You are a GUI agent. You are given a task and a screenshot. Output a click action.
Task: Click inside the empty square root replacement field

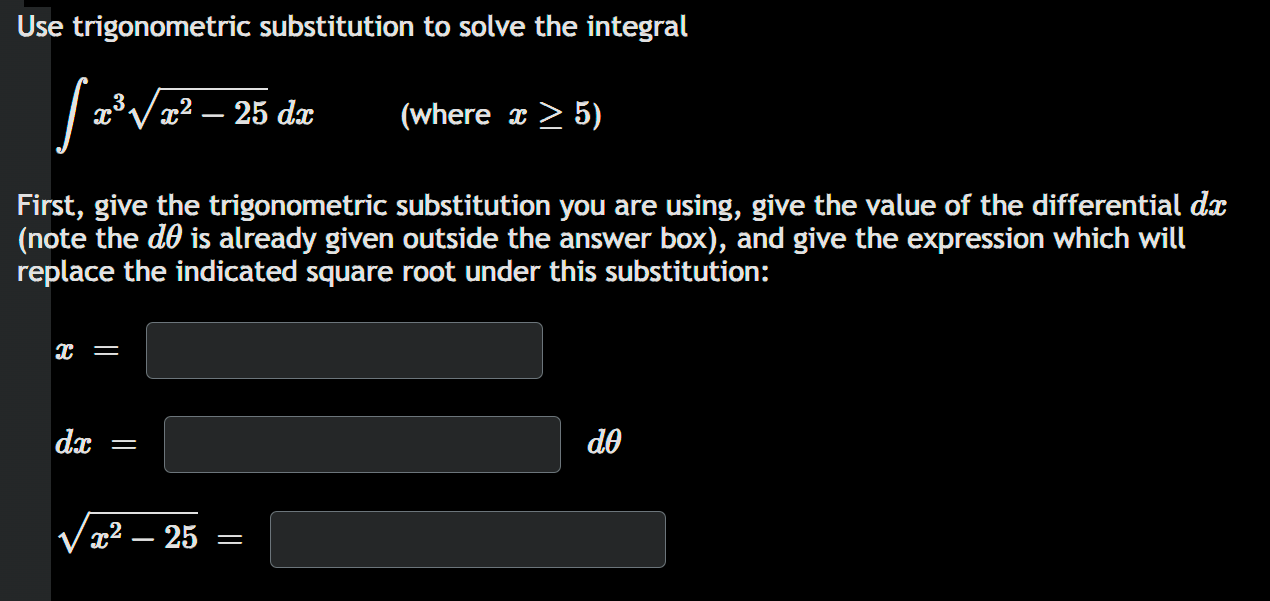pyautogui.click(x=467, y=539)
